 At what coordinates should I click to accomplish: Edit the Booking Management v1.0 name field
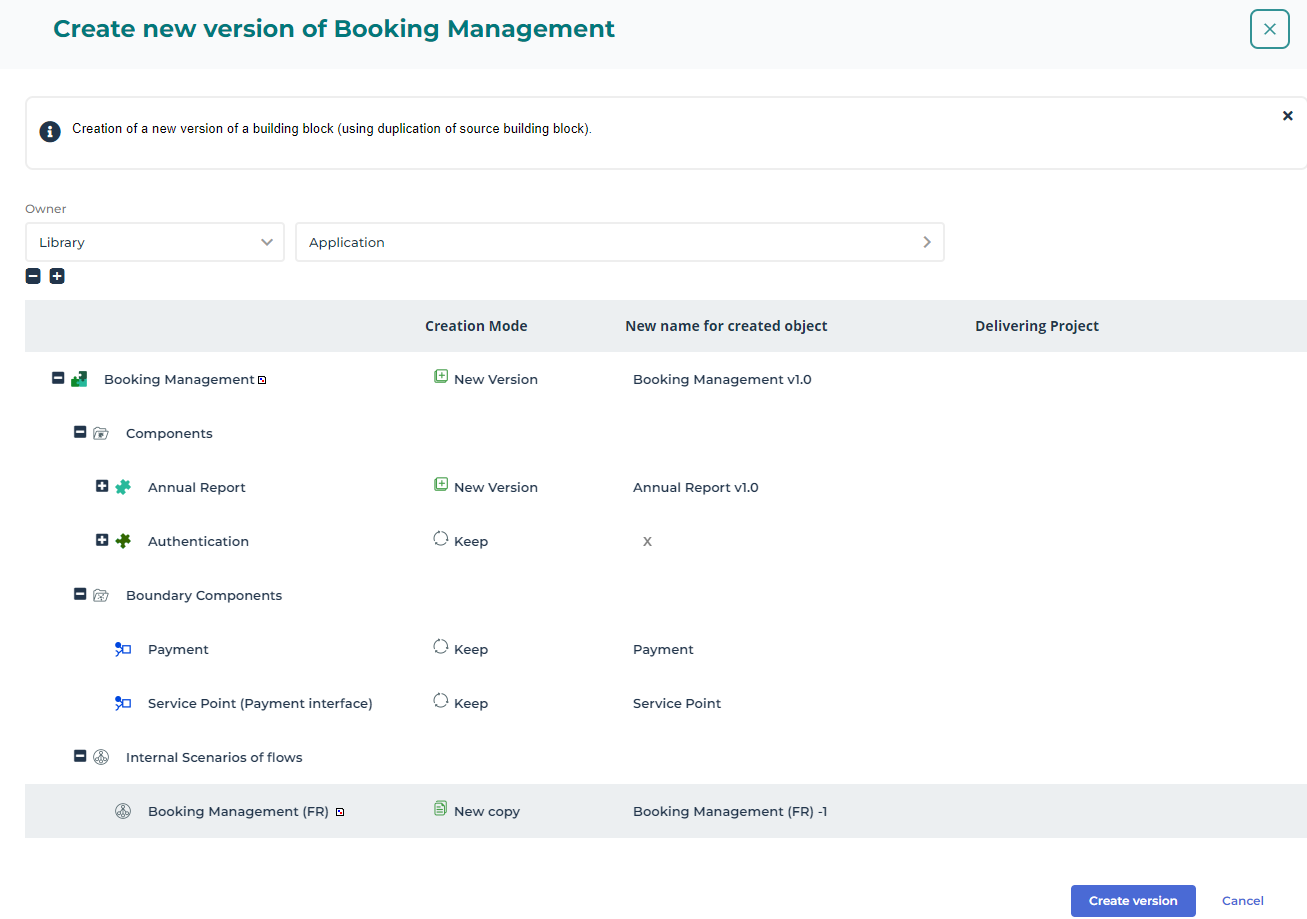point(722,380)
